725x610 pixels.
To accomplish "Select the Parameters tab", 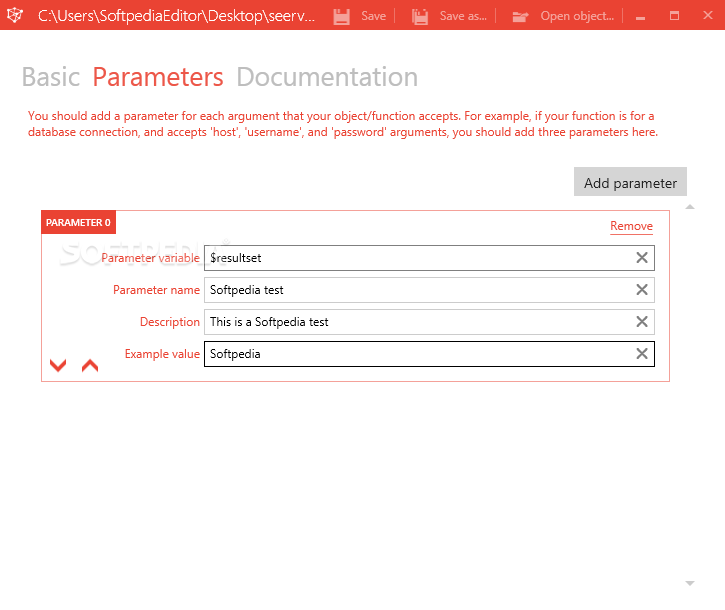I will coord(158,77).
